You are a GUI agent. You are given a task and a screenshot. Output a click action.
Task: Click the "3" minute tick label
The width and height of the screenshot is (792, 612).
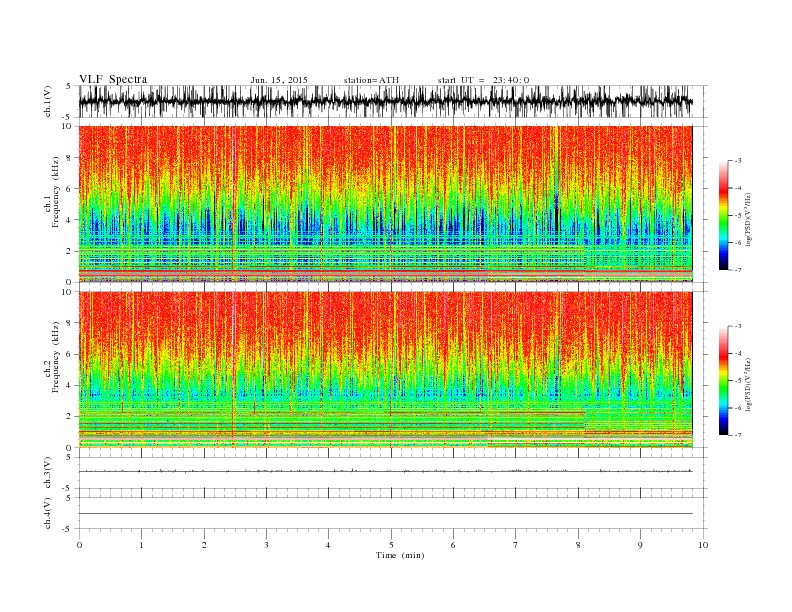point(266,545)
